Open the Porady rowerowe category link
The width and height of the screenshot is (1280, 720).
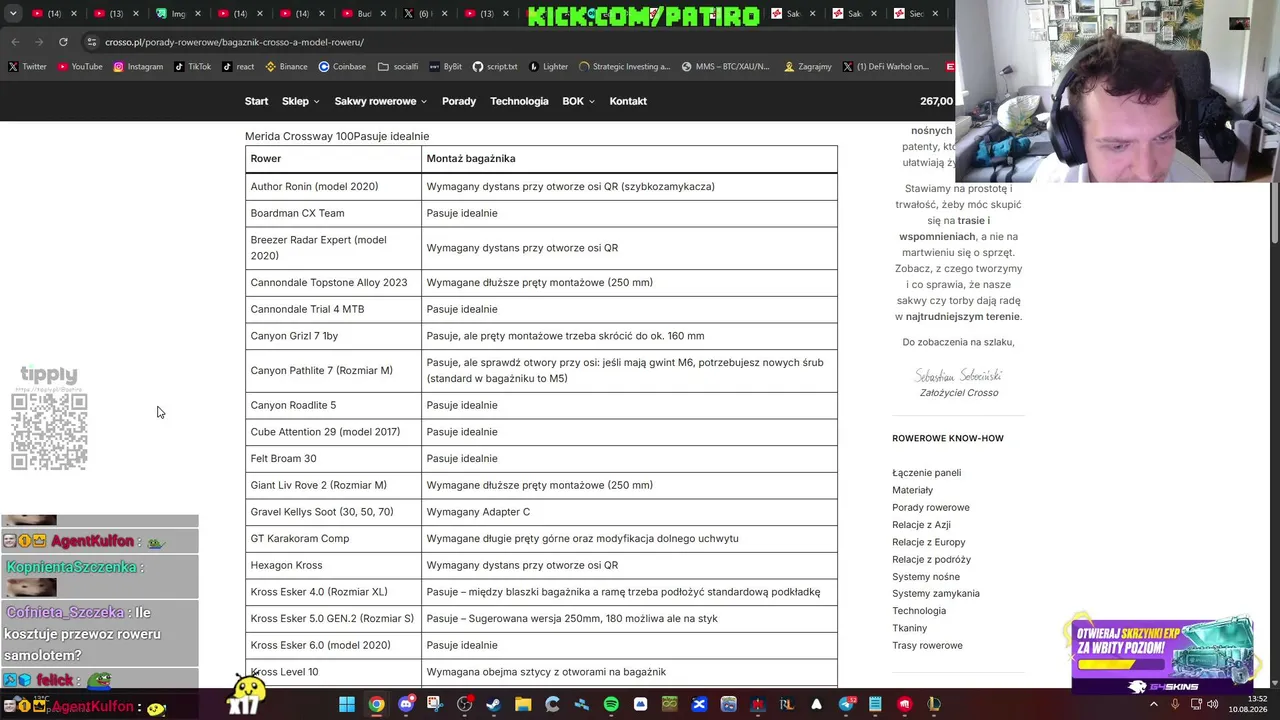click(930, 507)
